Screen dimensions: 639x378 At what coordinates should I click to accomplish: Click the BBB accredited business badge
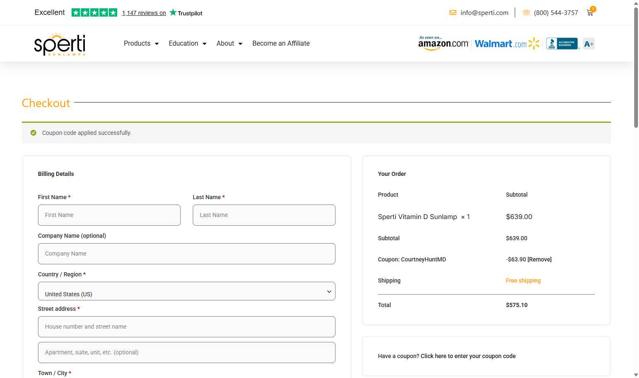[x=562, y=44]
